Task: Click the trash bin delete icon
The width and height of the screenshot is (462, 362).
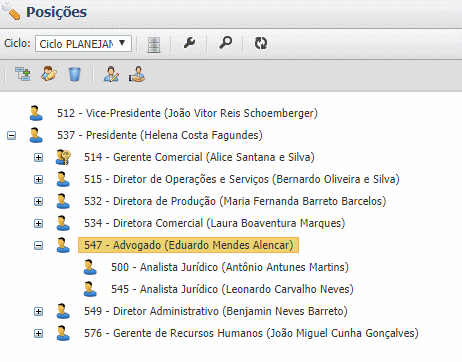Action: click(75, 74)
